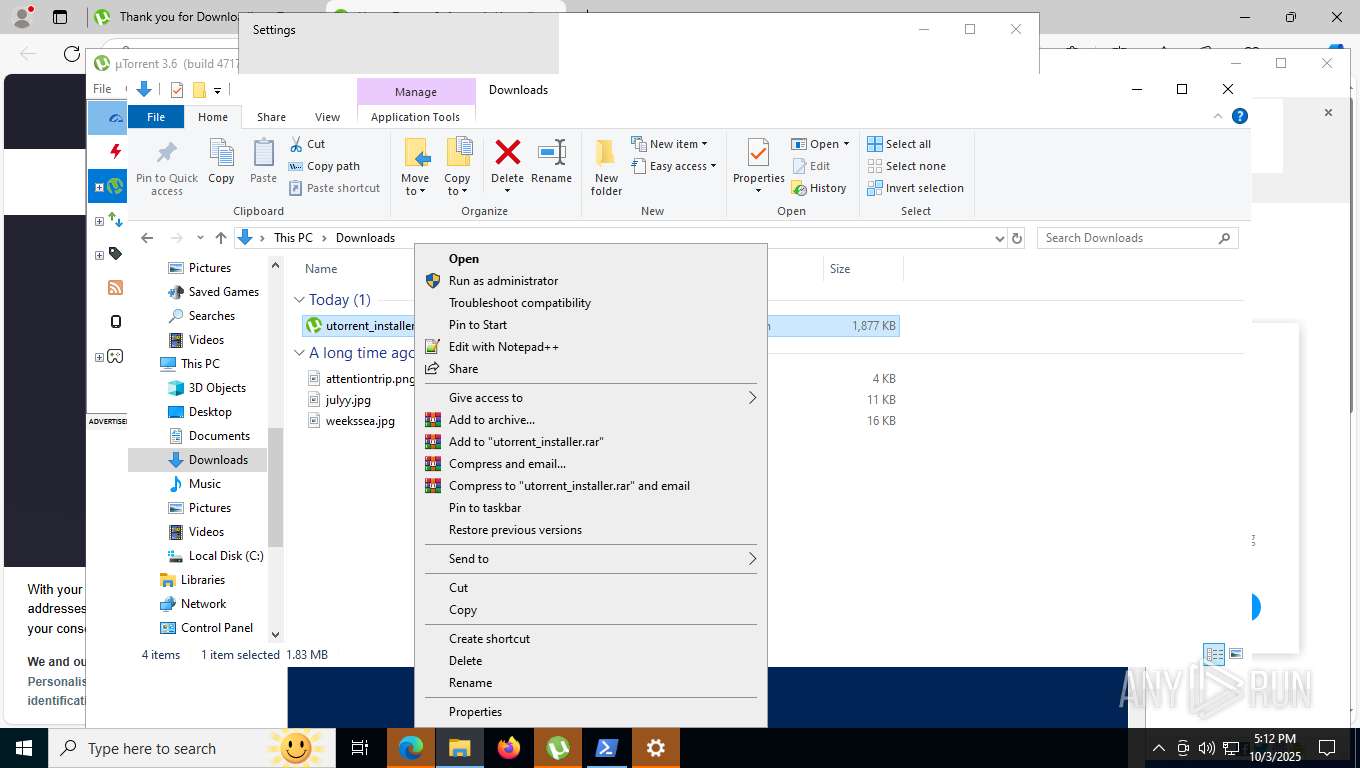Image resolution: width=1360 pixels, height=768 pixels.
Task: Go back with the Explorer back arrow
Action: tap(147, 238)
